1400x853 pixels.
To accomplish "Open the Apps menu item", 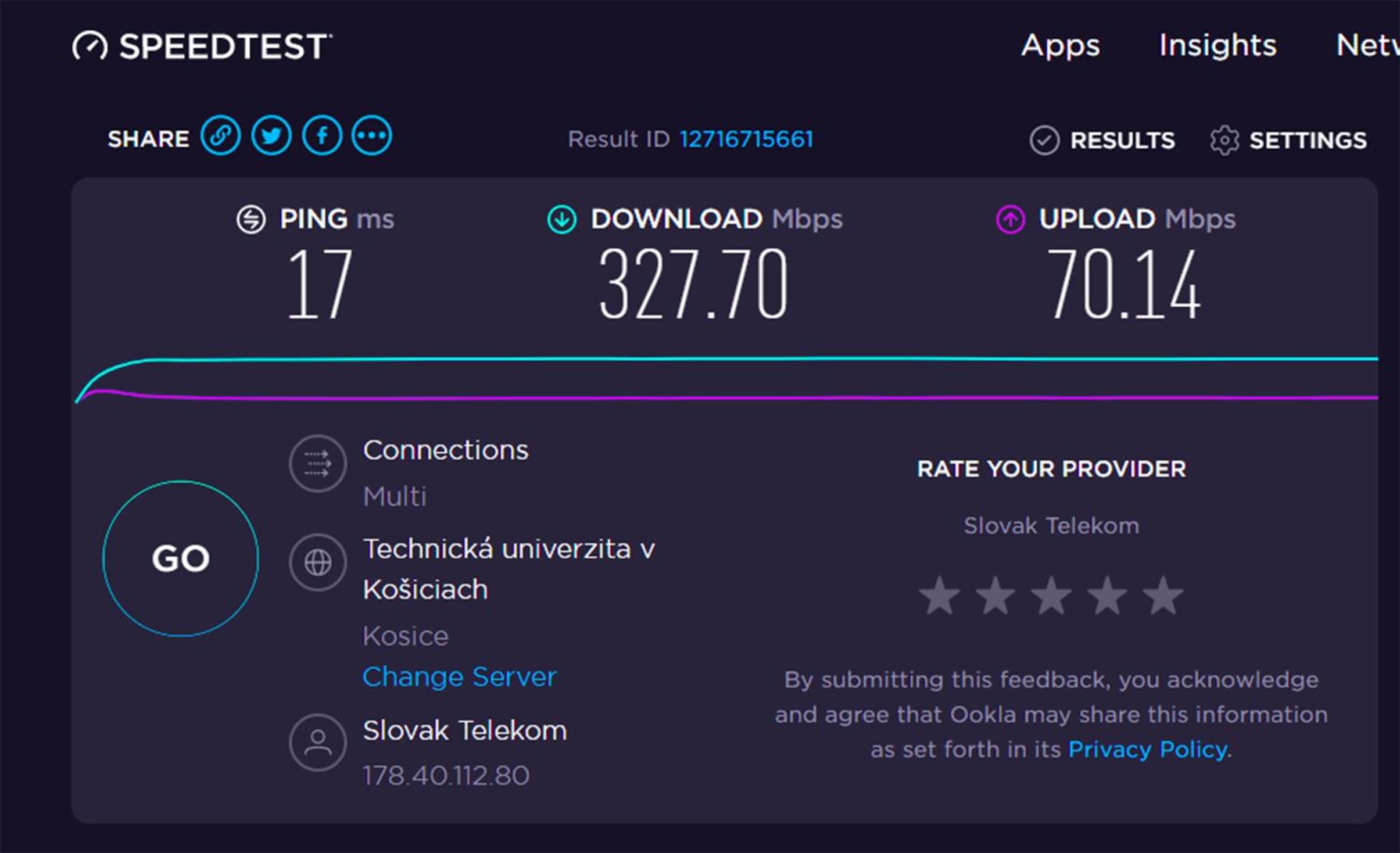I will pyautogui.click(x=1061, y=45).
